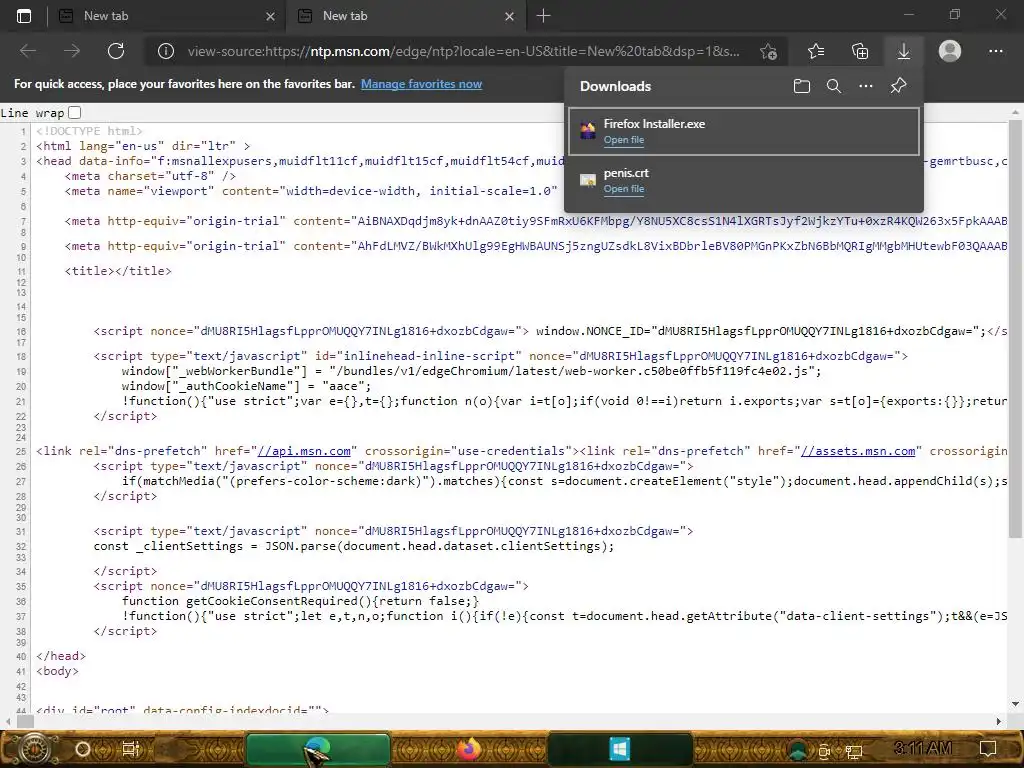Launch Firefox from the taskbar
The height and width of the screenshot is (768, 1024).
pos(468,749)
